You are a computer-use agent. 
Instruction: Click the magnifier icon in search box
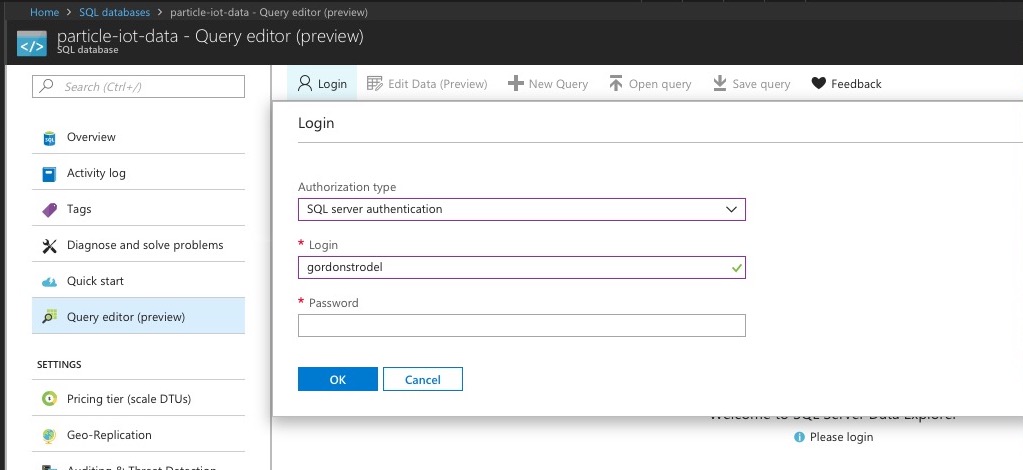tap(46, 86)
